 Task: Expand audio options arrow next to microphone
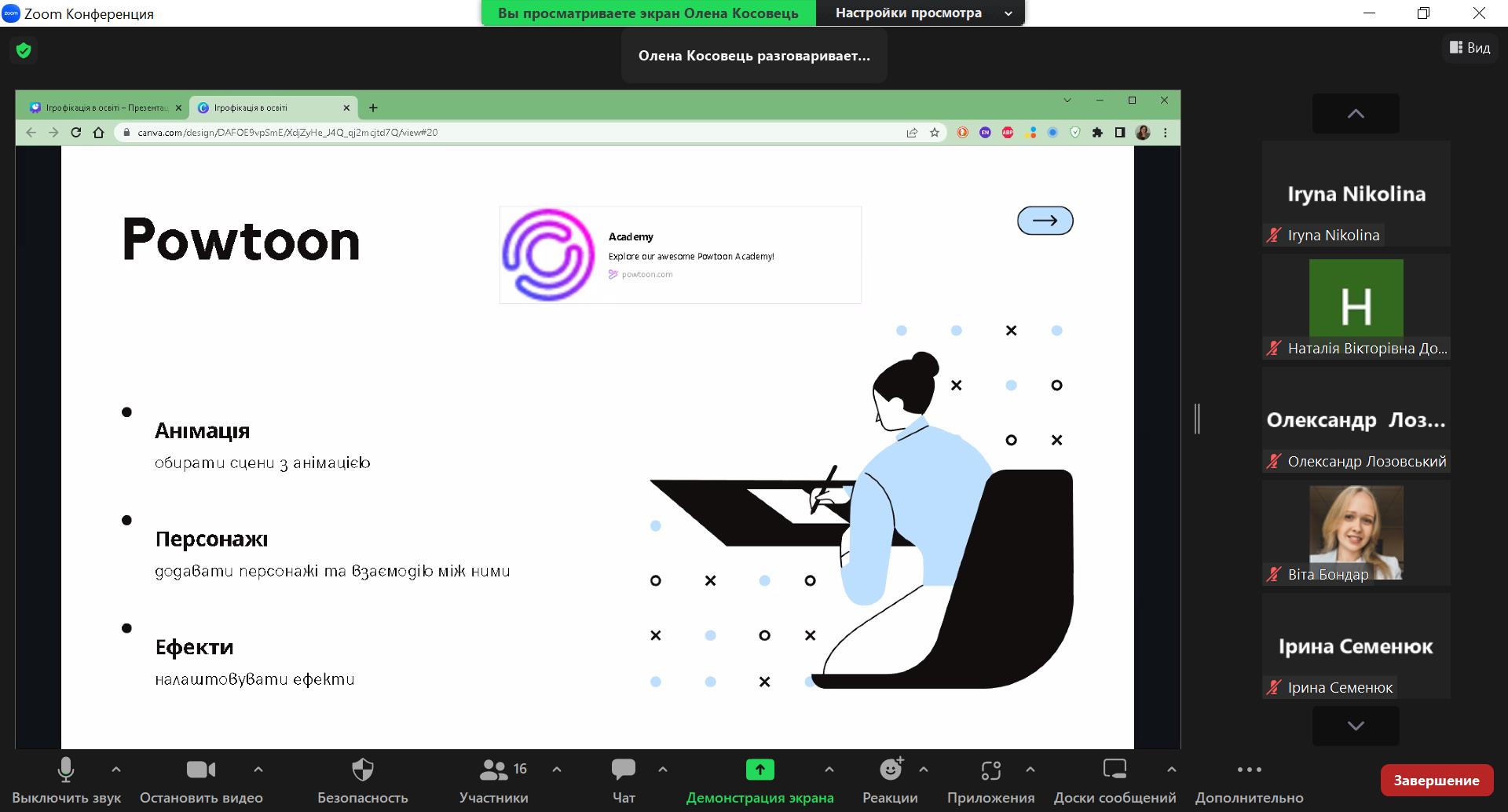click(116, 770)
